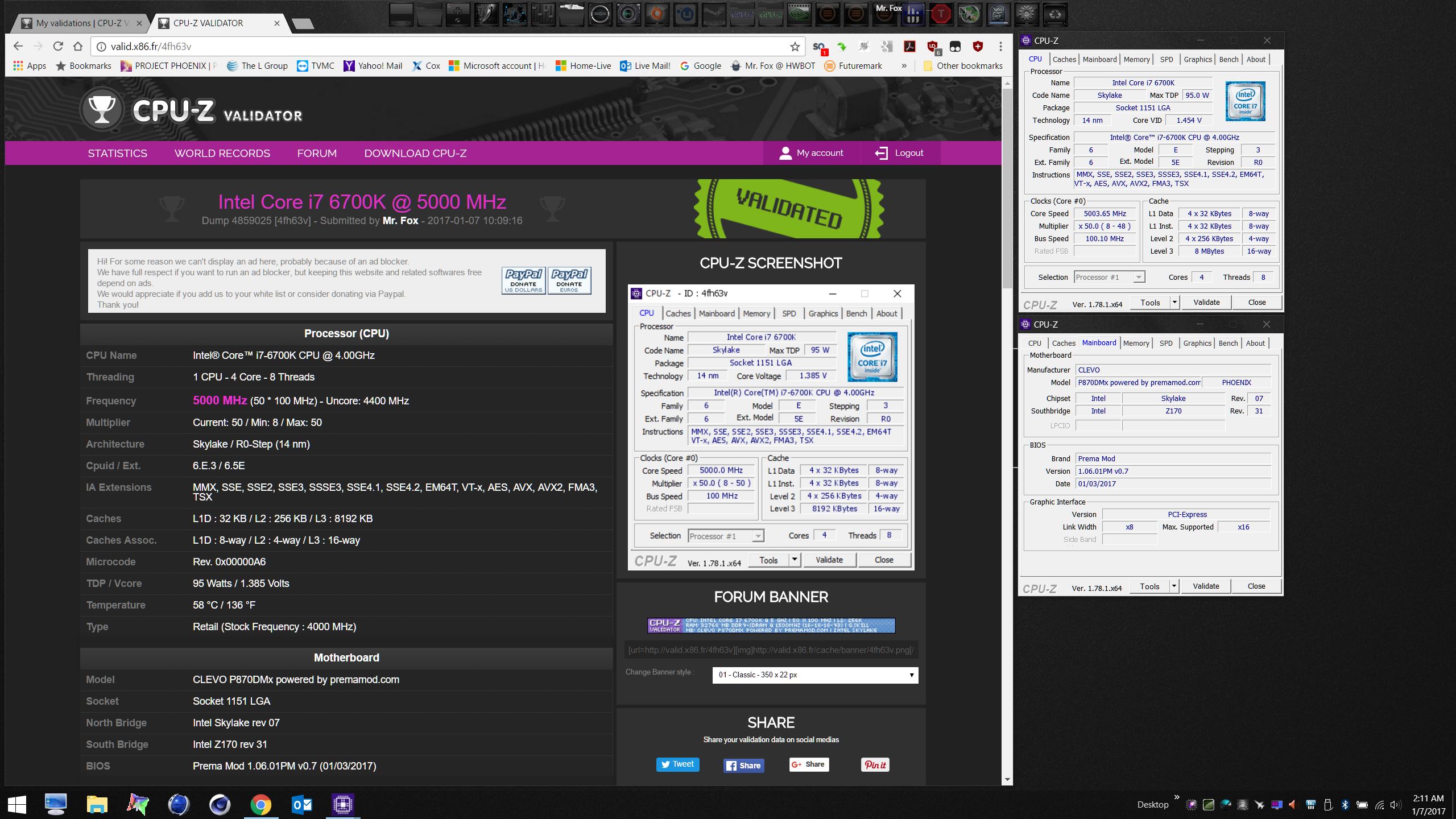Screen dimensions: 1456x819
Task: Open the SPD tab in lower CPU-Z window
Action: click(1166, 343)
